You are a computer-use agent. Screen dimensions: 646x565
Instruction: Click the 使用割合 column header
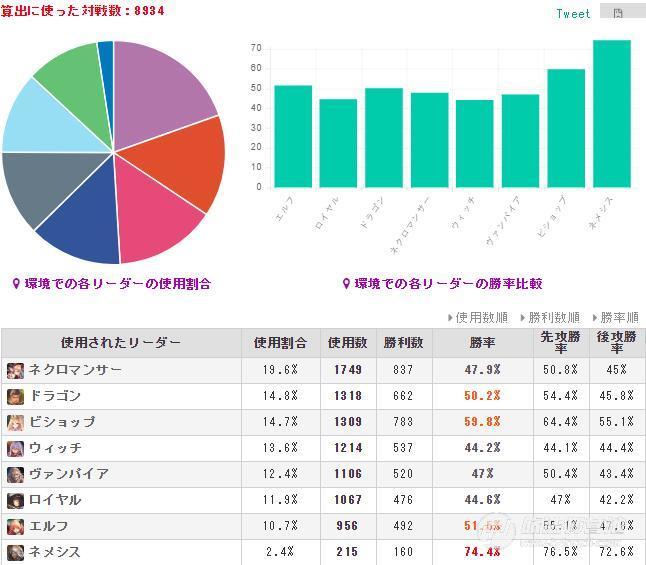click(280, 343)
